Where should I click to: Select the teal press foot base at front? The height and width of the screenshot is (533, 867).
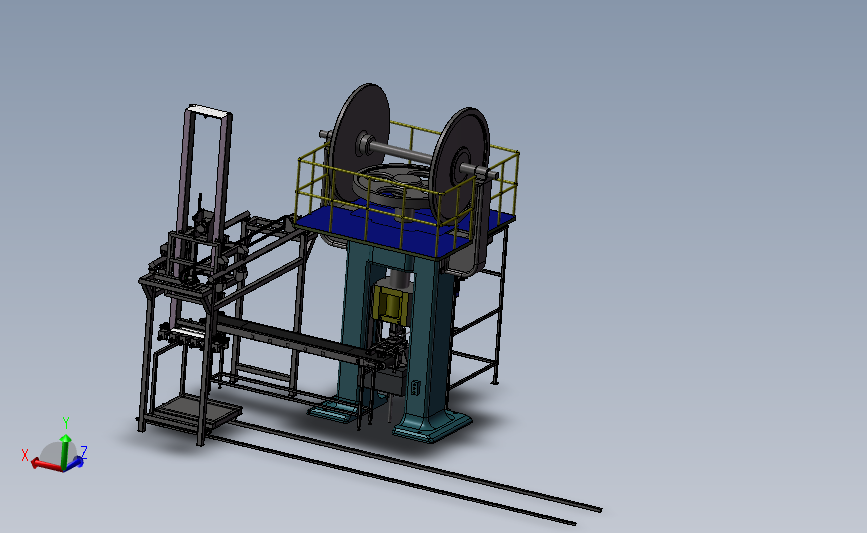[x=431, y=427]
